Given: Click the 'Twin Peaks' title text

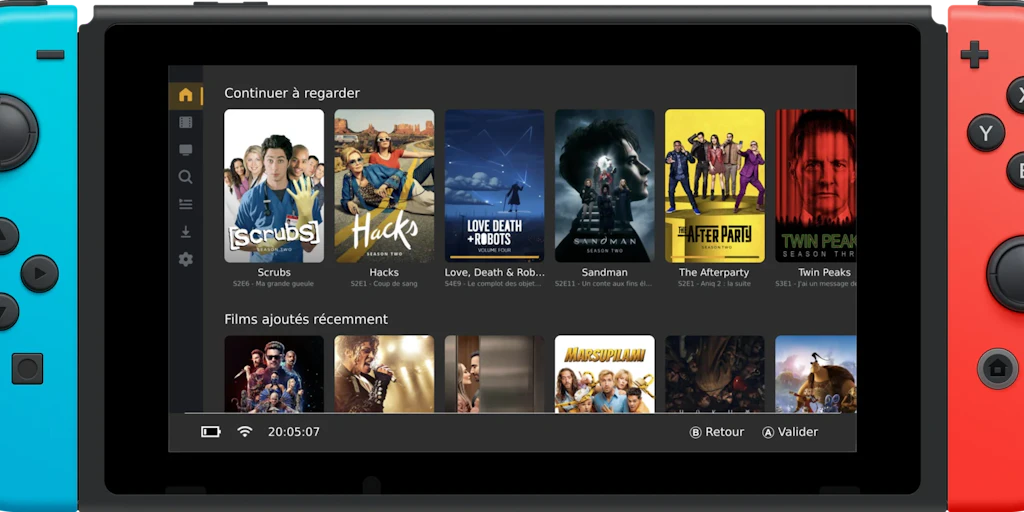Looking at the screenshot, I should tap(824, 272).
